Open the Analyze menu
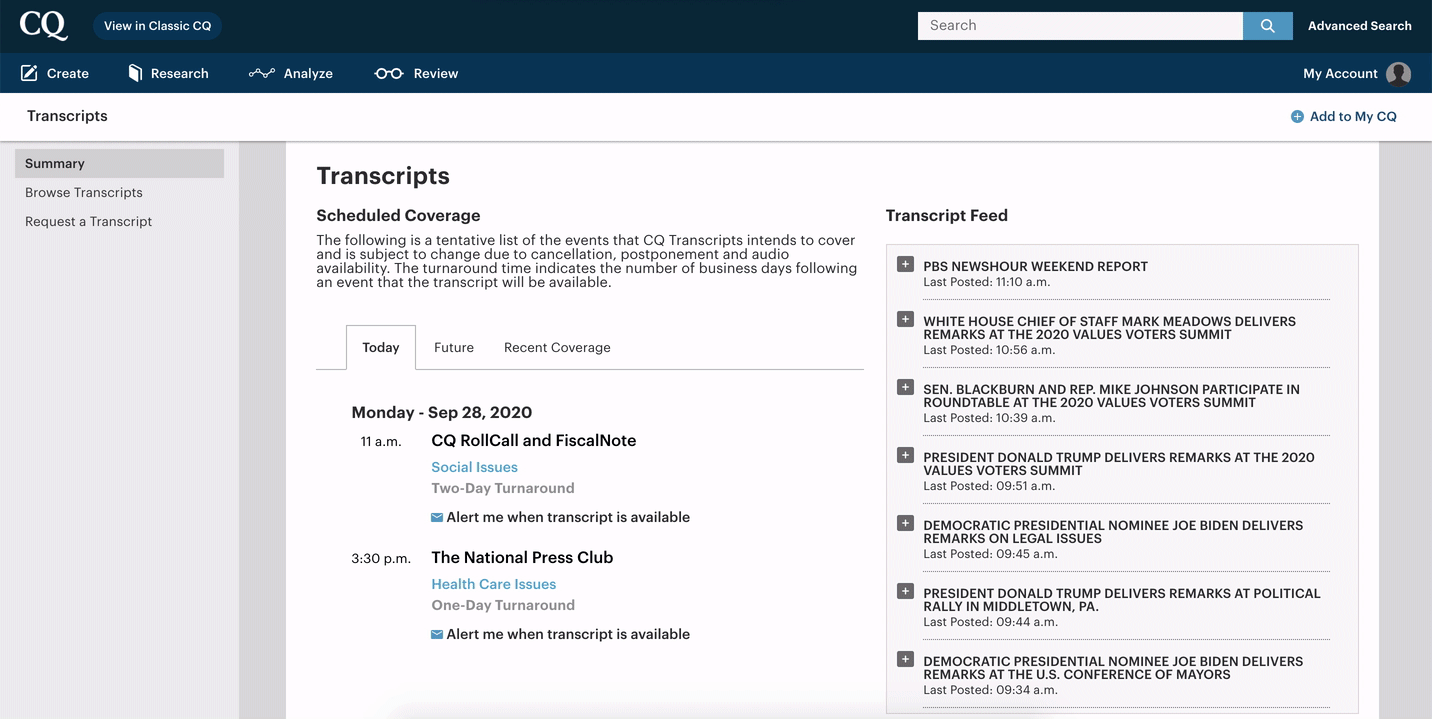 click(291, 73)
